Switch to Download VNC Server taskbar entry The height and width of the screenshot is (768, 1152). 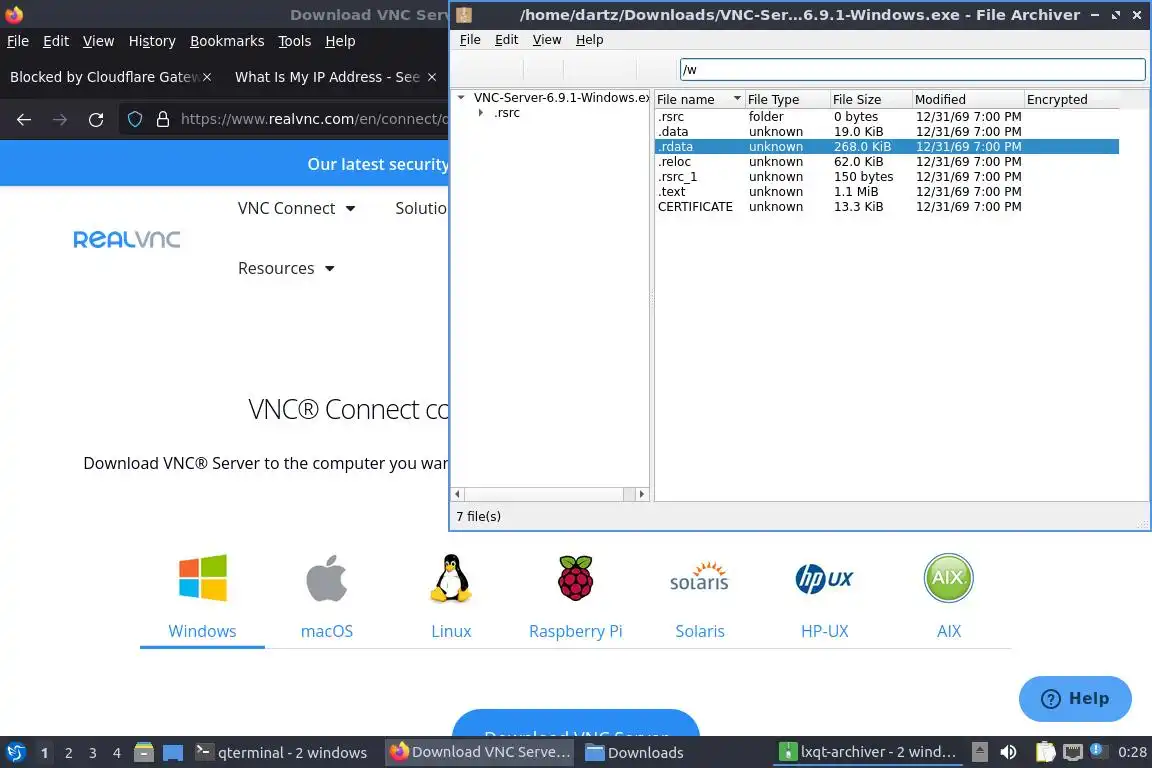coord(480,753)
